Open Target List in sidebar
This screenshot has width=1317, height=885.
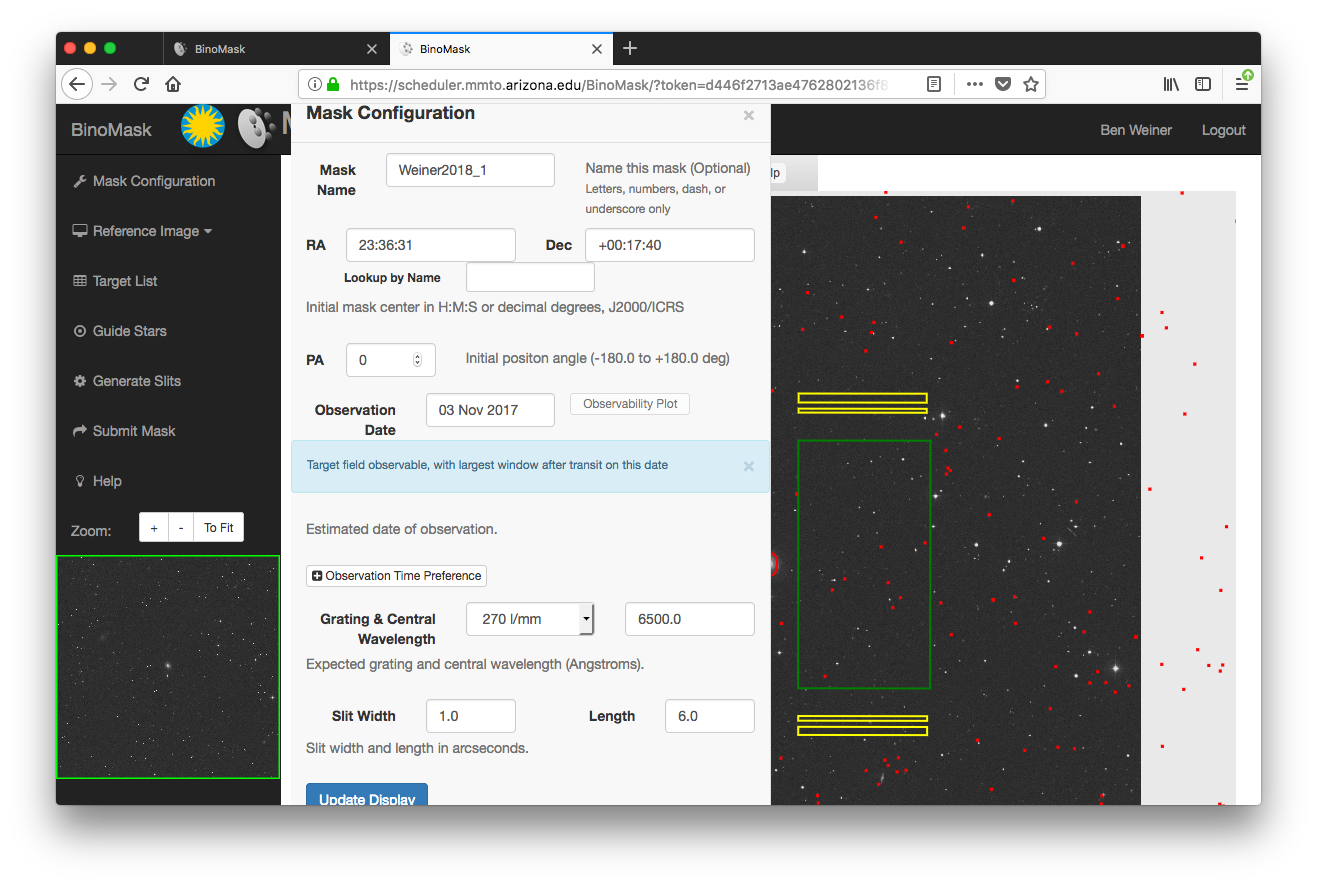point(125,281)
